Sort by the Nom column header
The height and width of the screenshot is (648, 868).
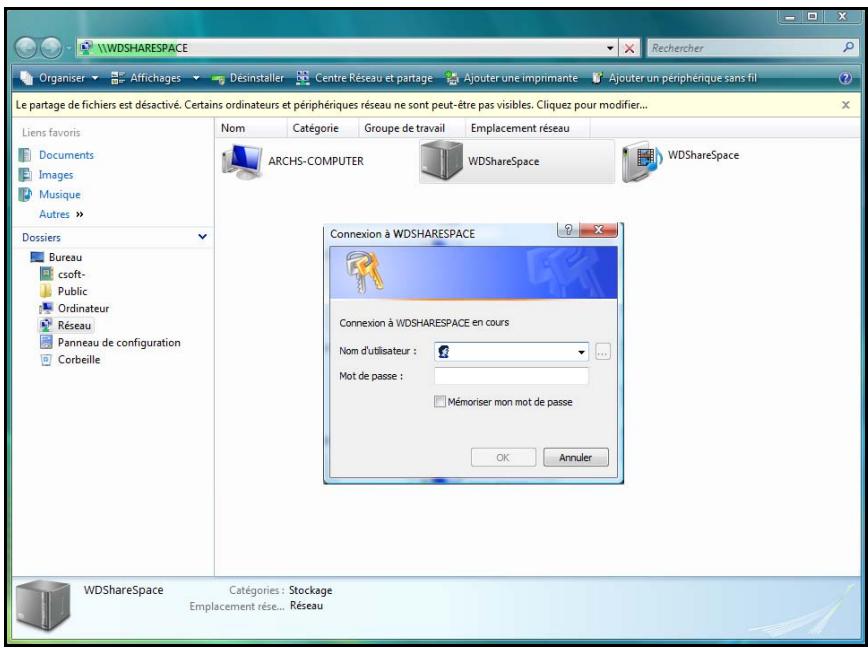[x=251, y=128]
